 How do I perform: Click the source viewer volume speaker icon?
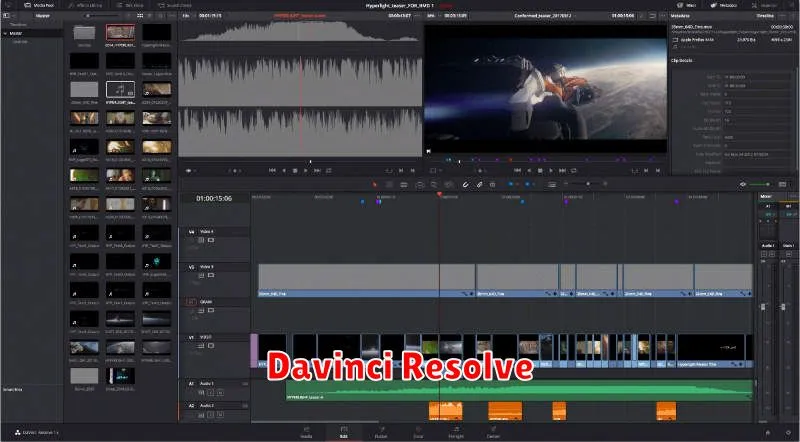pyautogui.click(x=189, y=170)
